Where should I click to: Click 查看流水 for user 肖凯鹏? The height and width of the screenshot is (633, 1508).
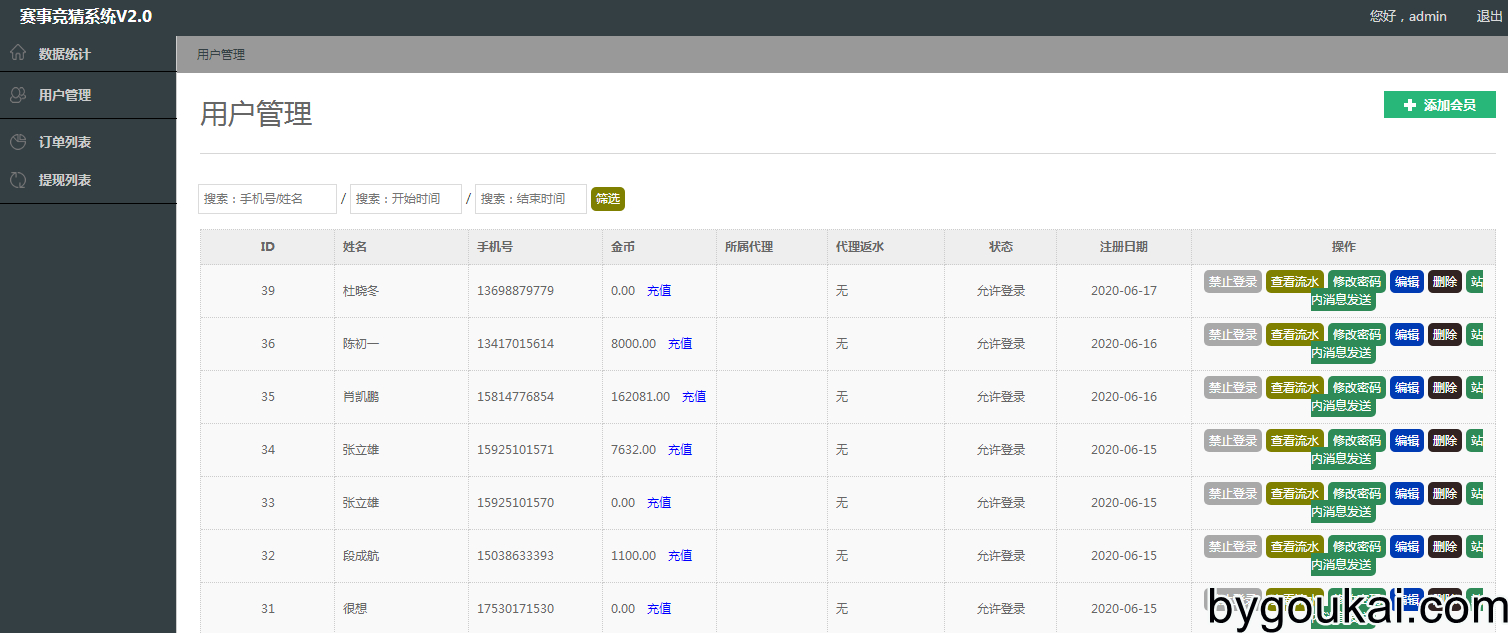click(x=1295, y=388)
